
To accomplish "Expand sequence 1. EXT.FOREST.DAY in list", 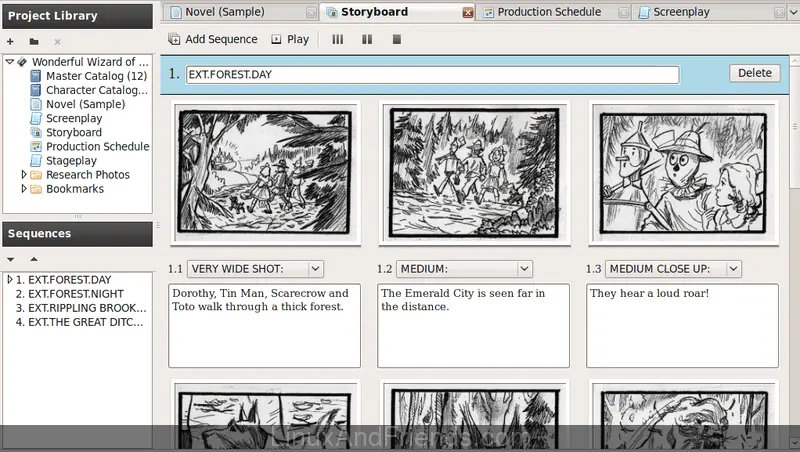I will 9,280.
